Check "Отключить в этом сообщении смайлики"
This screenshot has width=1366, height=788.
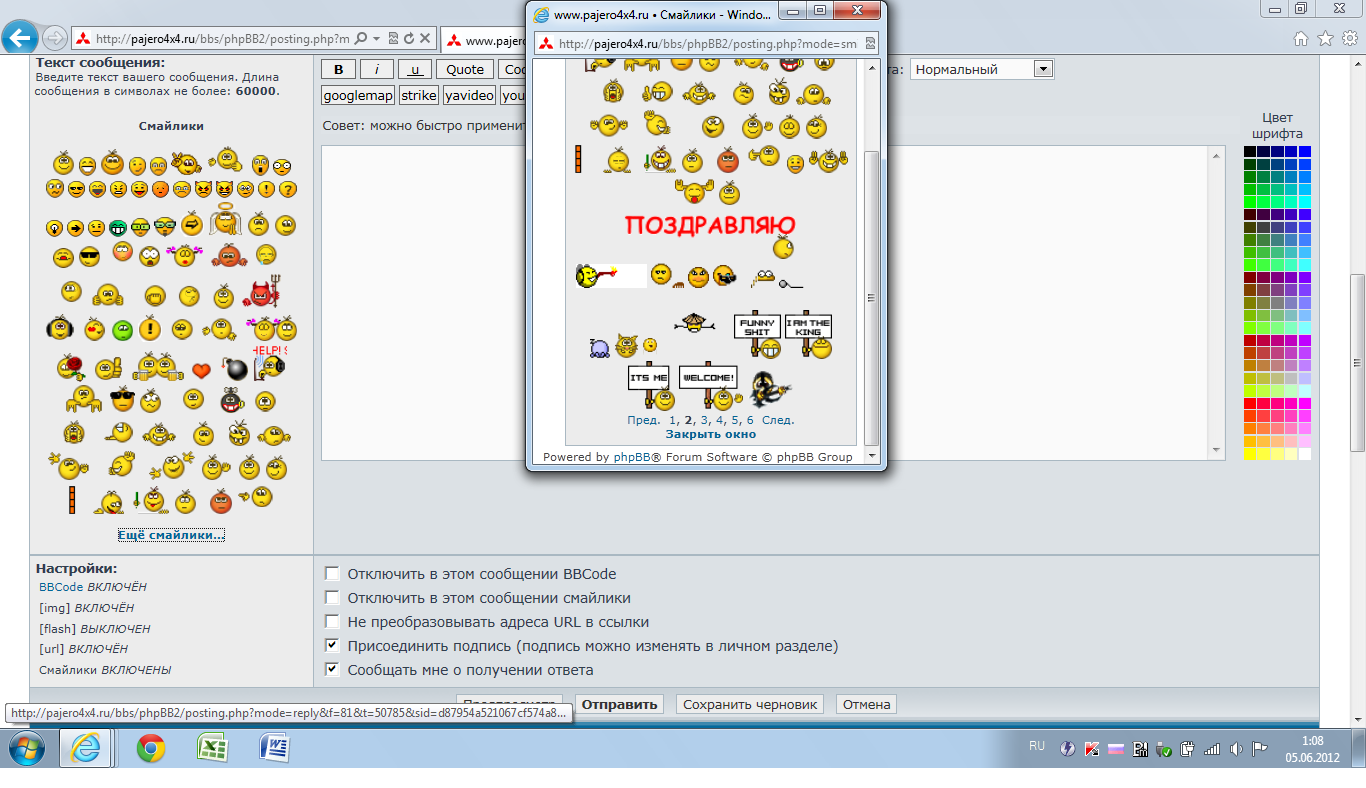point(333,598)
